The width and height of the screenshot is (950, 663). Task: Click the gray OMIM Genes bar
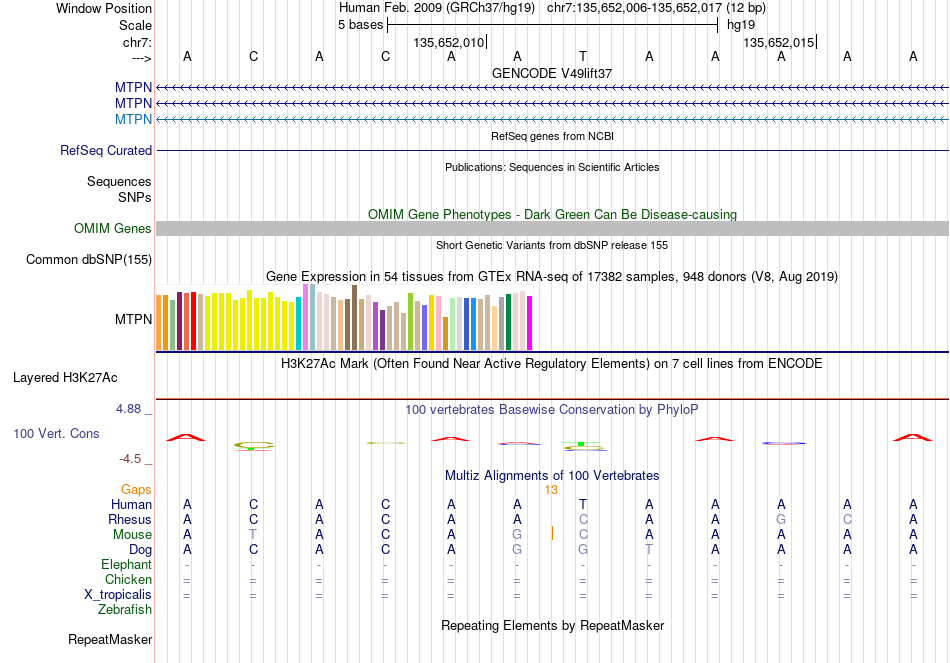tap(552, 228)
